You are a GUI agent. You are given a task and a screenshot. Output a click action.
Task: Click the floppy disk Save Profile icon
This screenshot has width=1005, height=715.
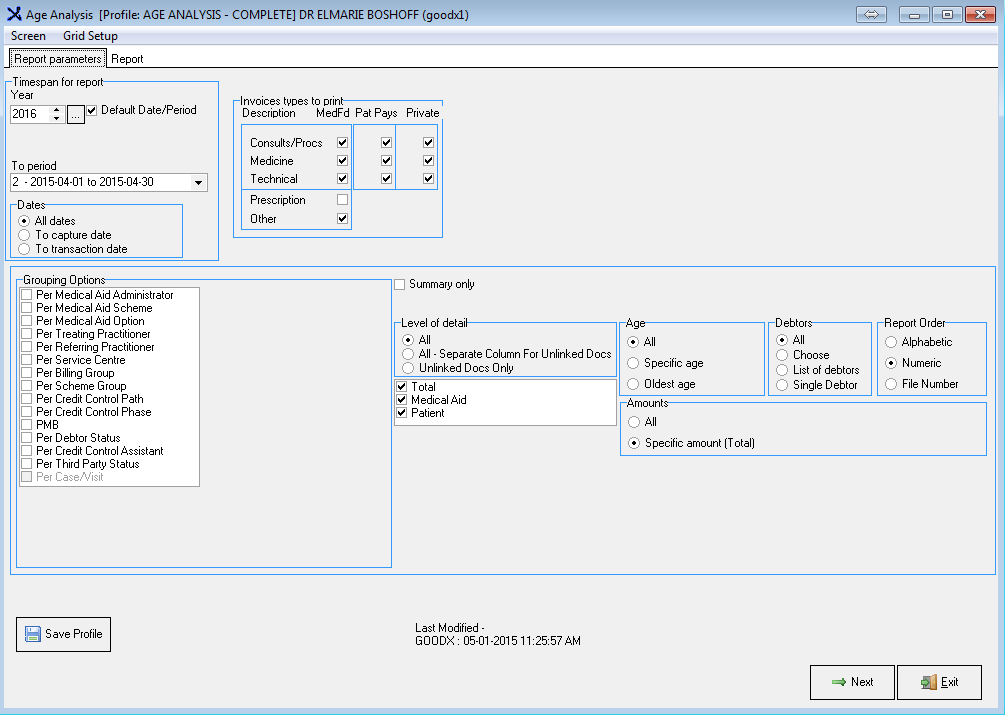point(32,634)
